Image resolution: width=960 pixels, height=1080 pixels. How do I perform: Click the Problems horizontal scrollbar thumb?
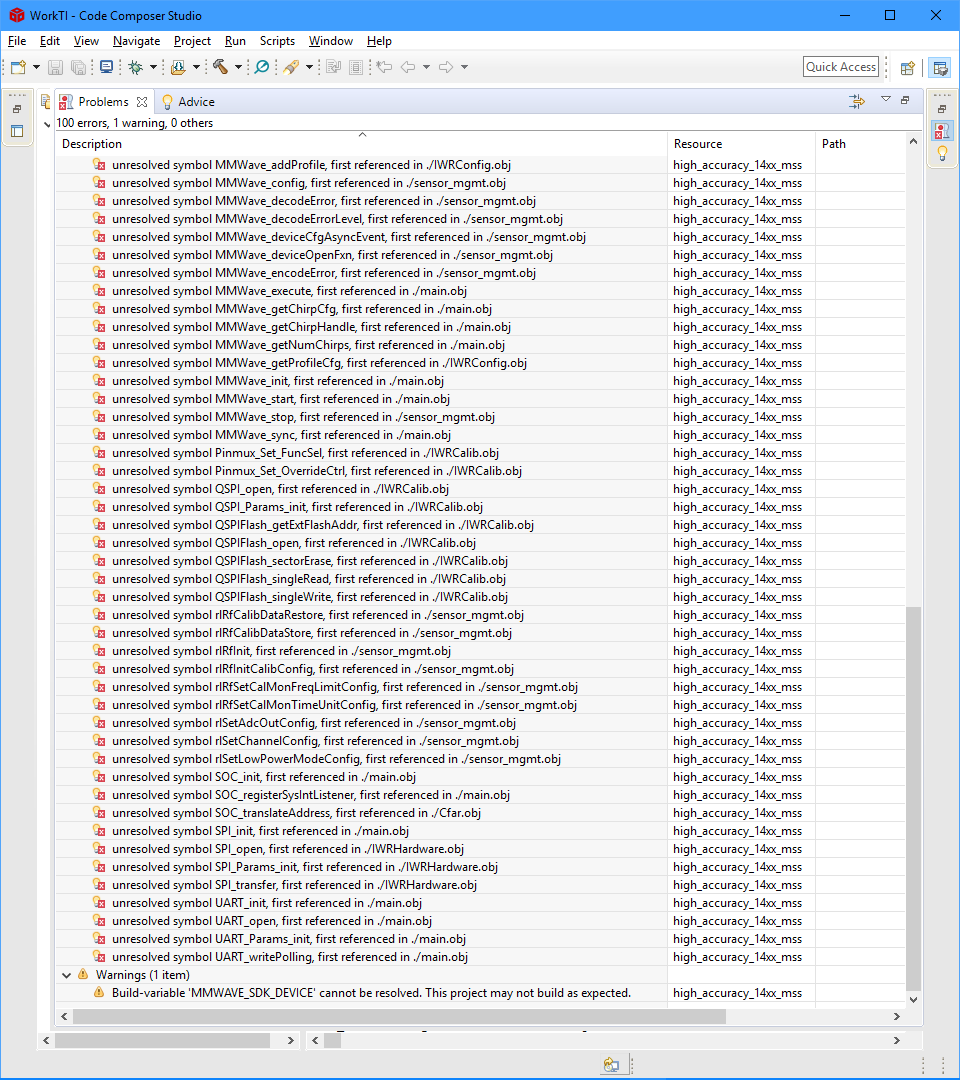(x=399, y=1017)
